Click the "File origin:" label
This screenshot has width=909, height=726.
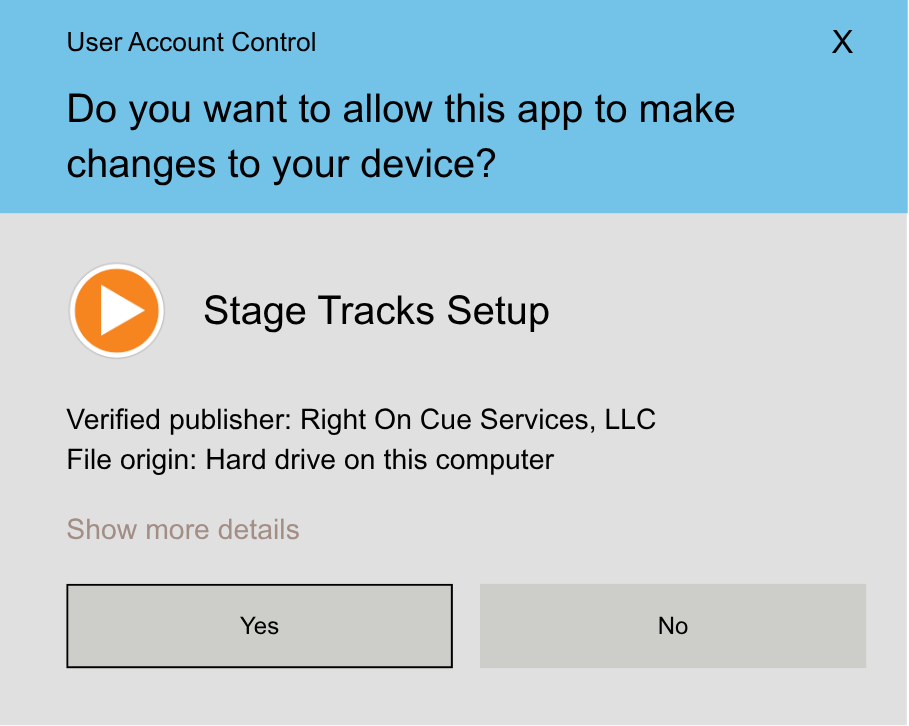pos(133,460)
